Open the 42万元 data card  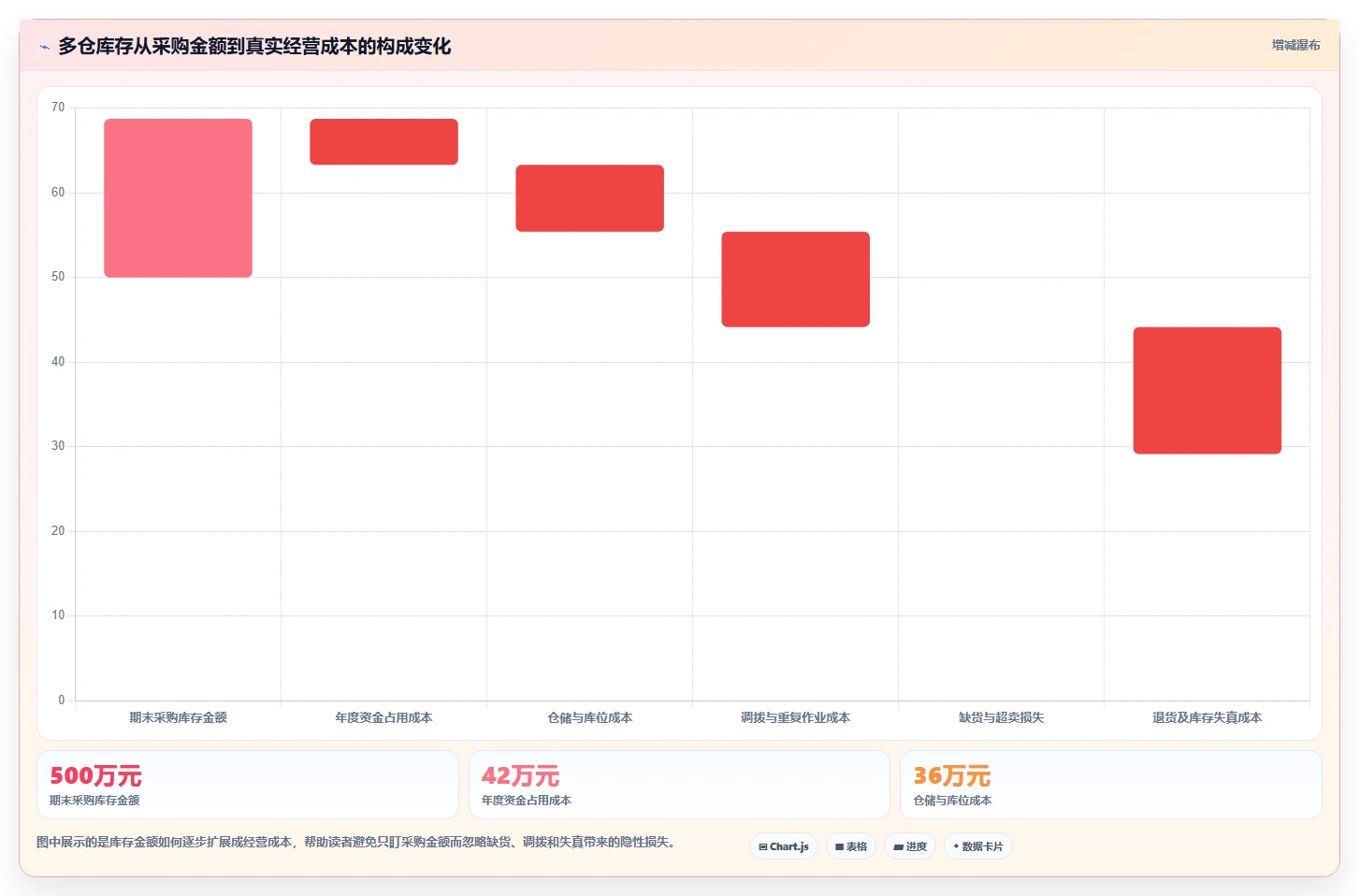click(679, 785)
